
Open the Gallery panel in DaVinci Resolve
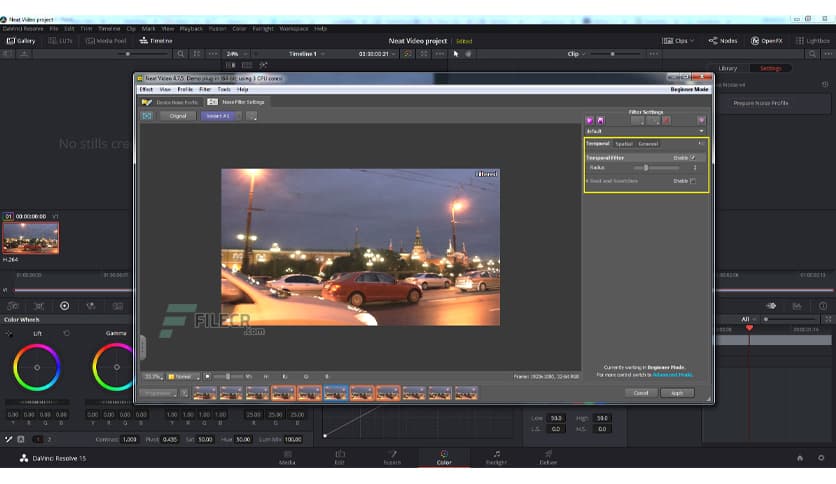[x=21, y=41]
